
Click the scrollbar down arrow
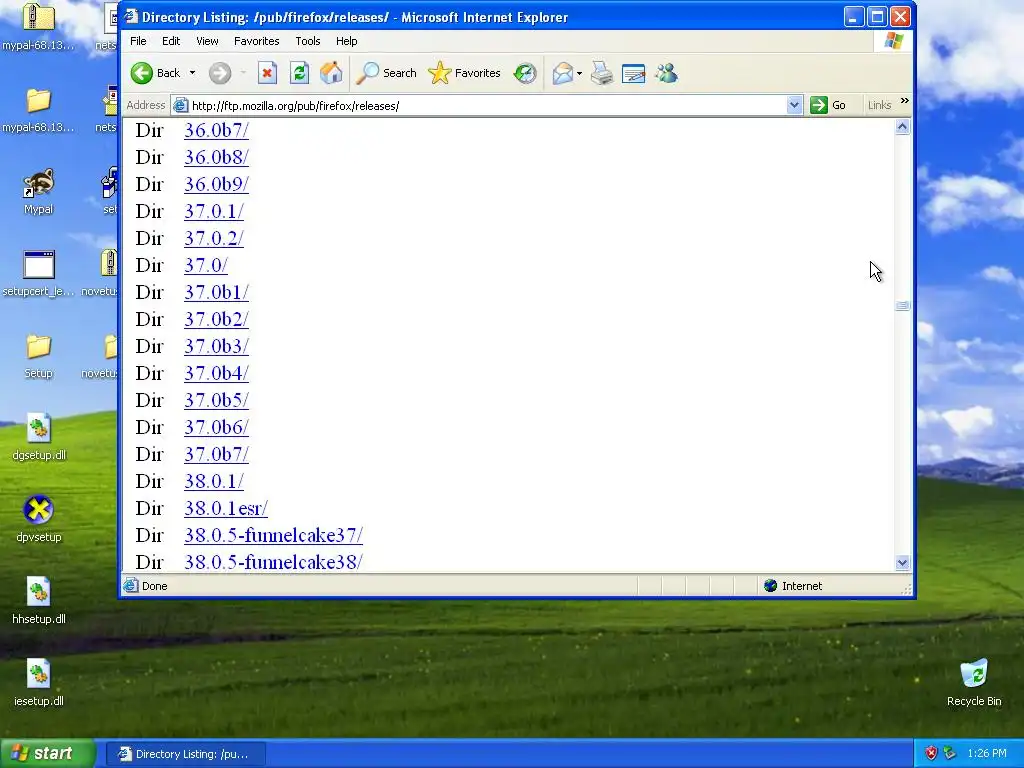pos(902,562)
